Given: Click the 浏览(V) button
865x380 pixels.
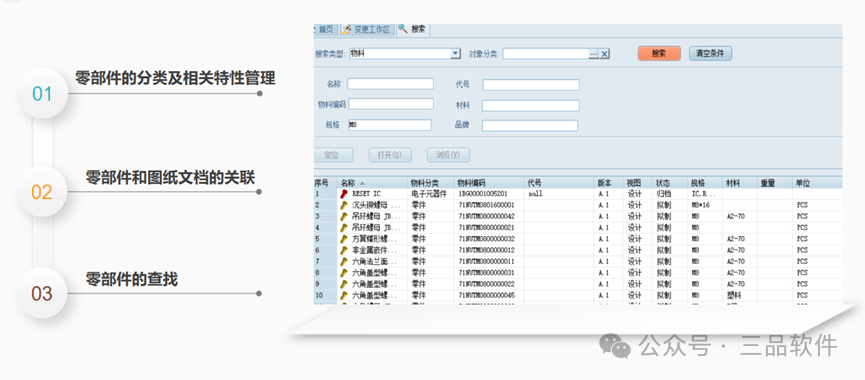Looking at the screenshot, I should pyautogui.click(x=448, y=155).
